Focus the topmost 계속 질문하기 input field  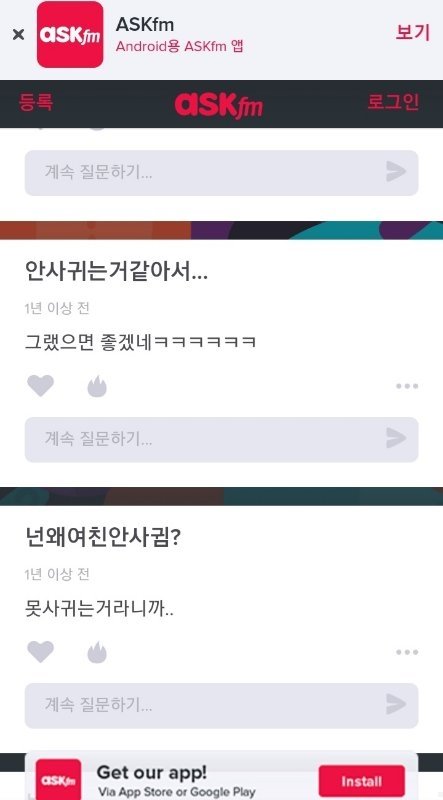tap(222, 172)
